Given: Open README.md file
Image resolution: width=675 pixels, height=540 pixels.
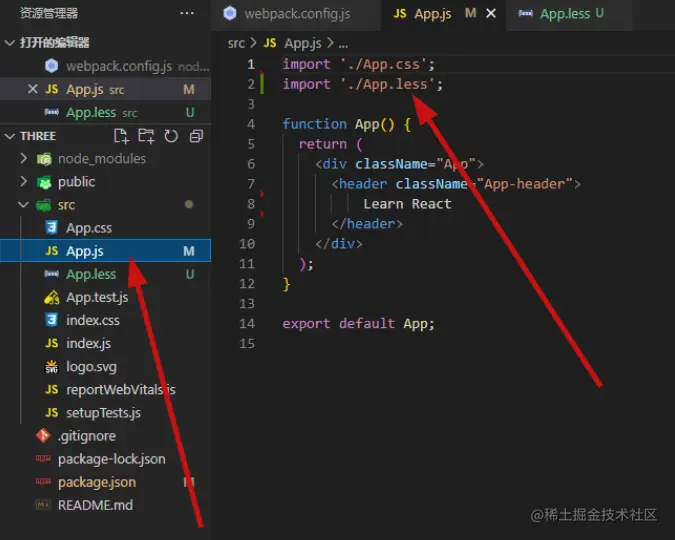Looking at the screenshot, I should [105, 505].
